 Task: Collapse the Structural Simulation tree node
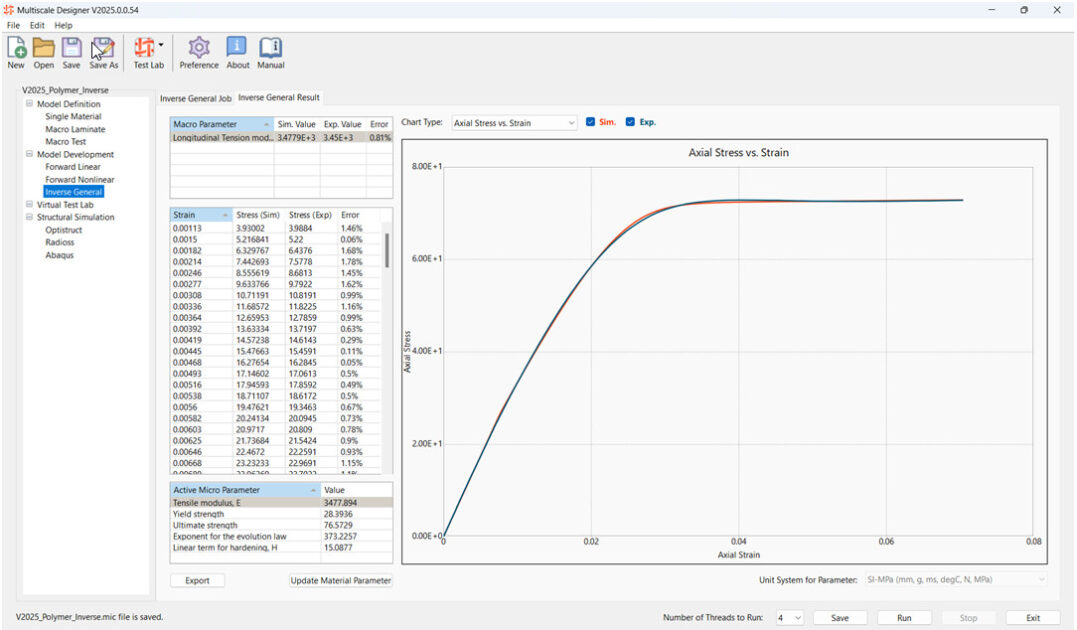point(29,217)
